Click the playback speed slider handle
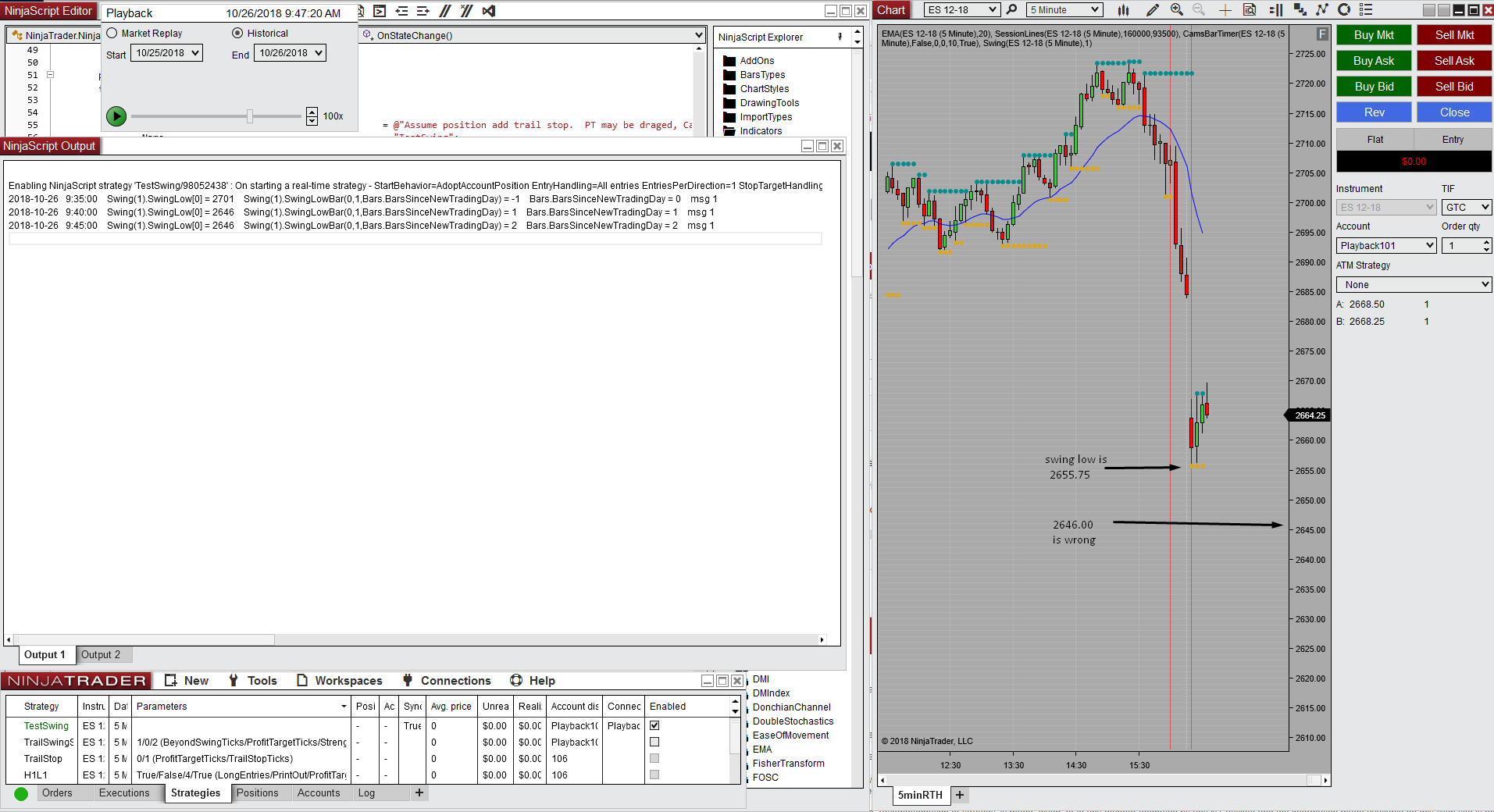The height and width of the screenshot is (812, 1494). (x=250, y=116)
